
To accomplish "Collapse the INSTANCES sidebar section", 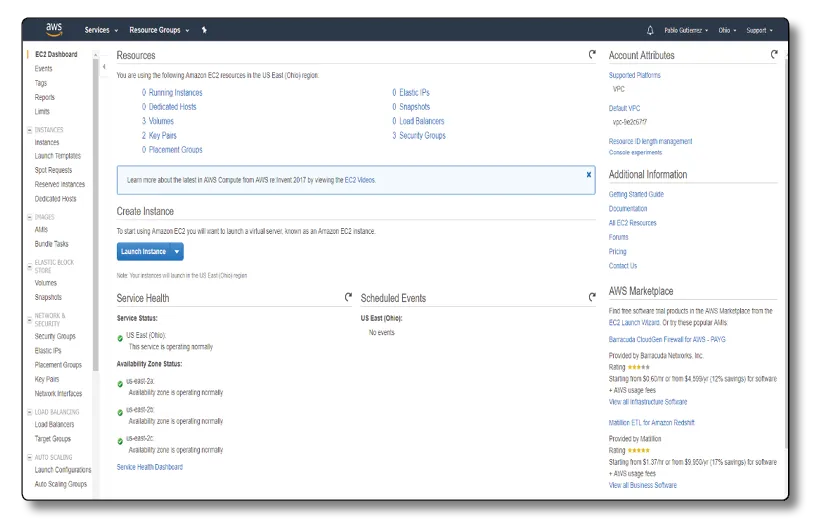I will pos(30,130).
